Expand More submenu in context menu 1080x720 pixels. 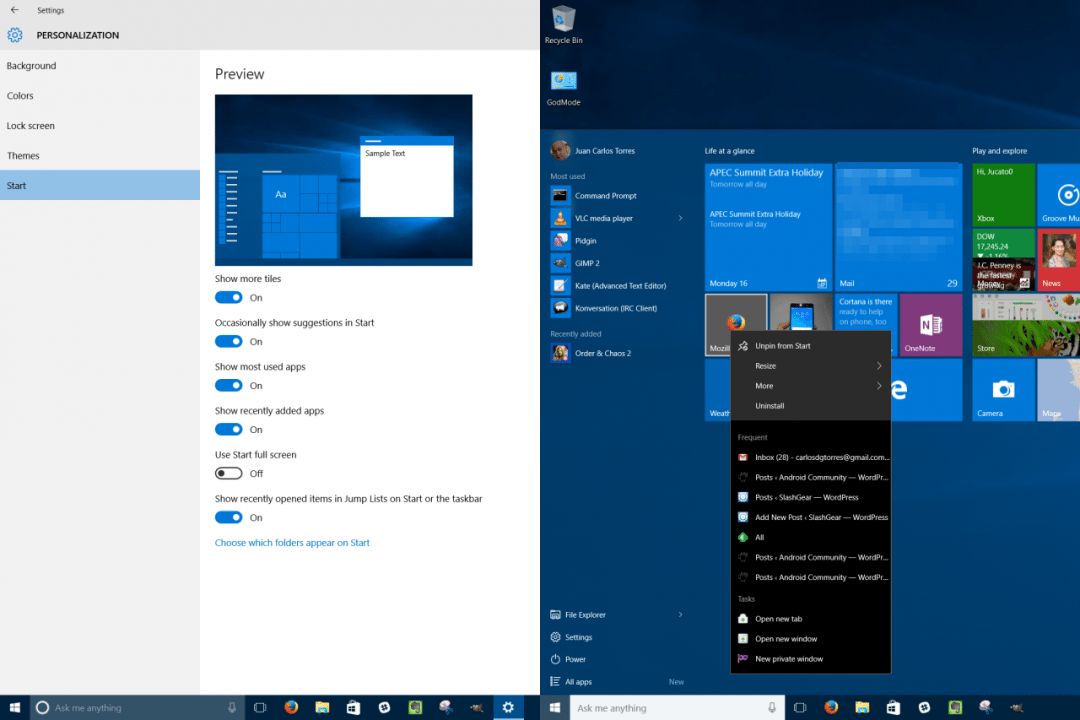pos(811,386)
